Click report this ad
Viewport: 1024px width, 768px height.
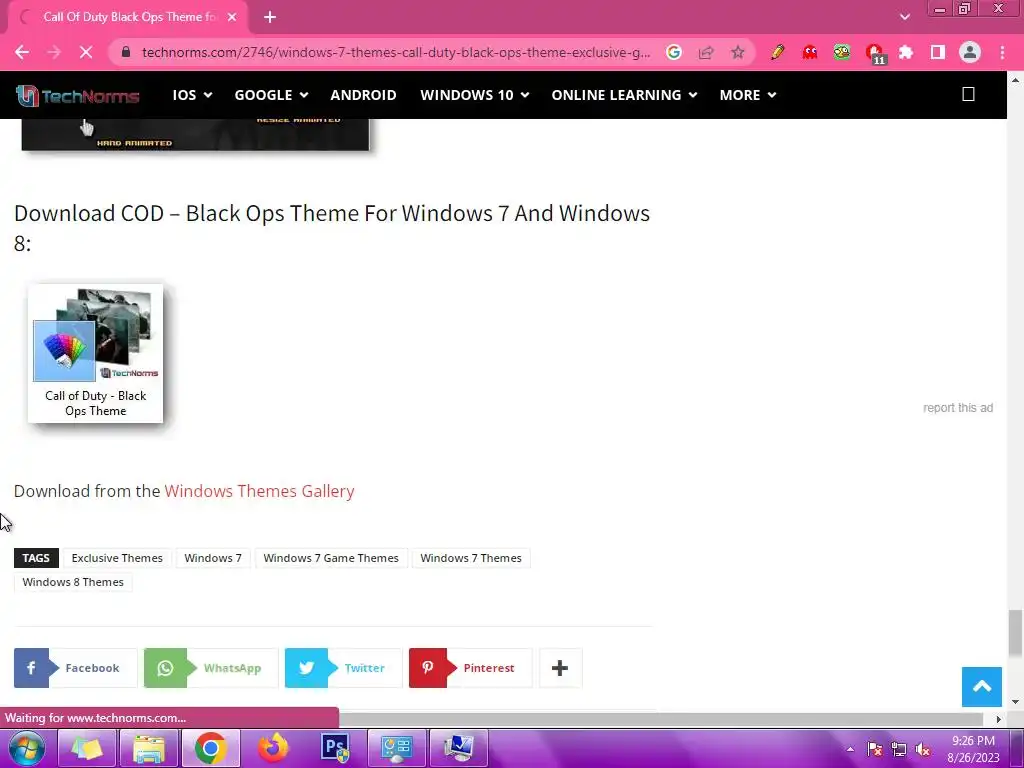click(958, 408)
